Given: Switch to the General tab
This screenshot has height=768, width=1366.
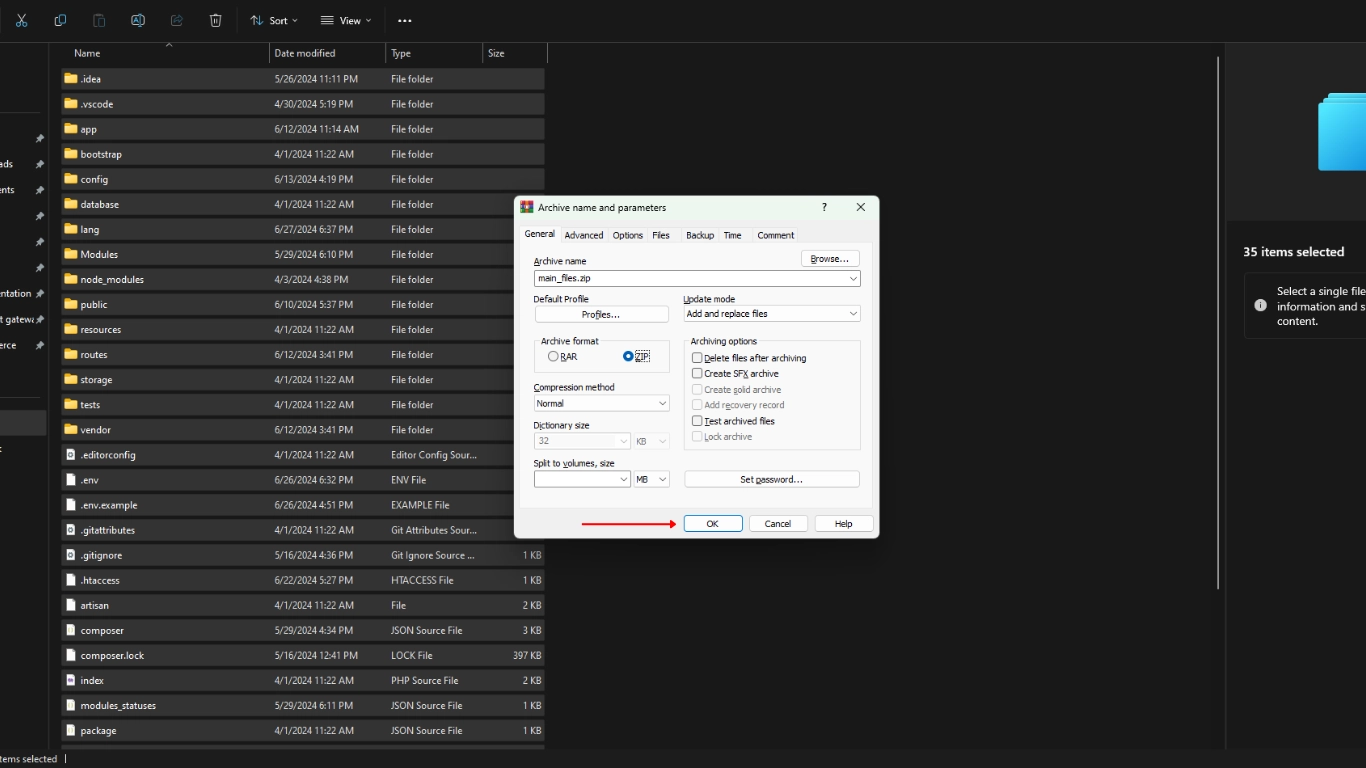Looking at the screenshot, I should 540,234.
